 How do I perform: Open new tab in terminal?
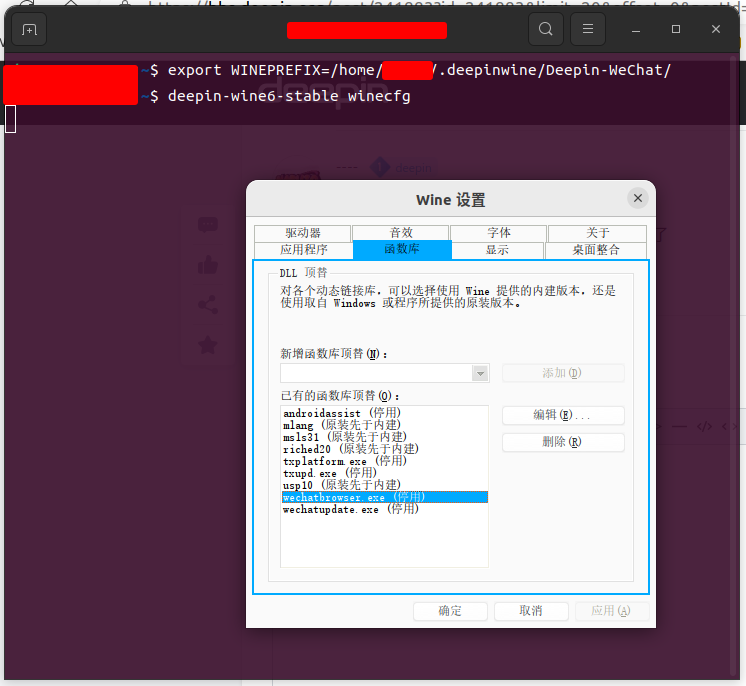point(29,30)
